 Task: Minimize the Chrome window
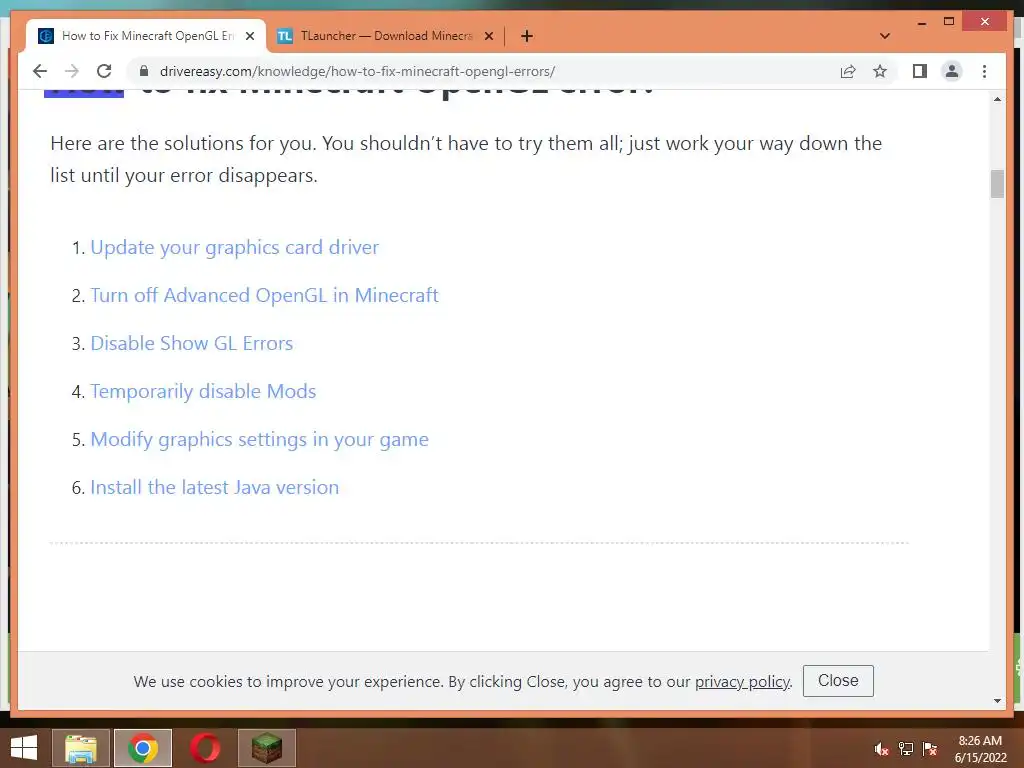921,22
